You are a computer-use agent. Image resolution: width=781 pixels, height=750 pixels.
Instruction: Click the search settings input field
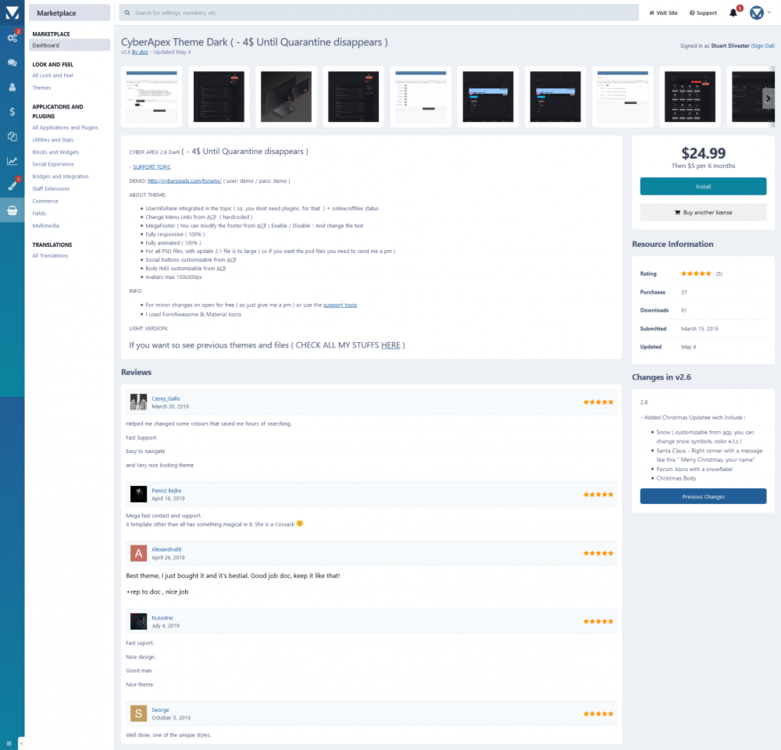pyautogui.click(x=378, y=13)
